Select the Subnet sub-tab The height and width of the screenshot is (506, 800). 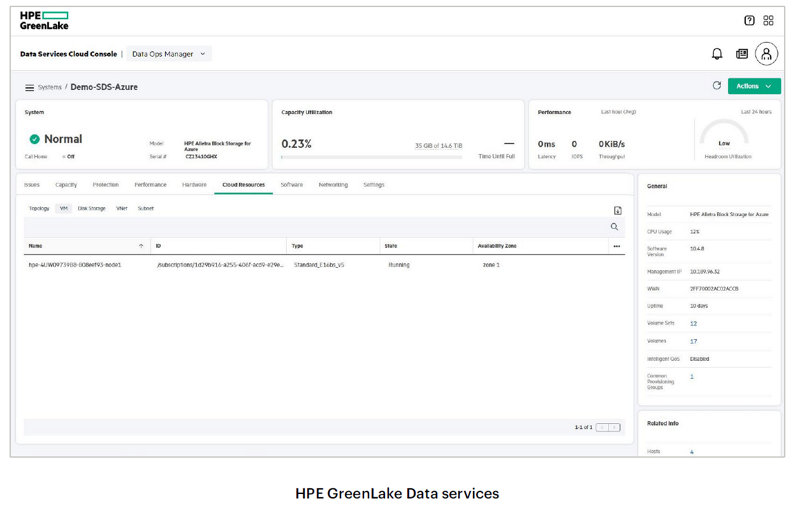pos(146,208)
